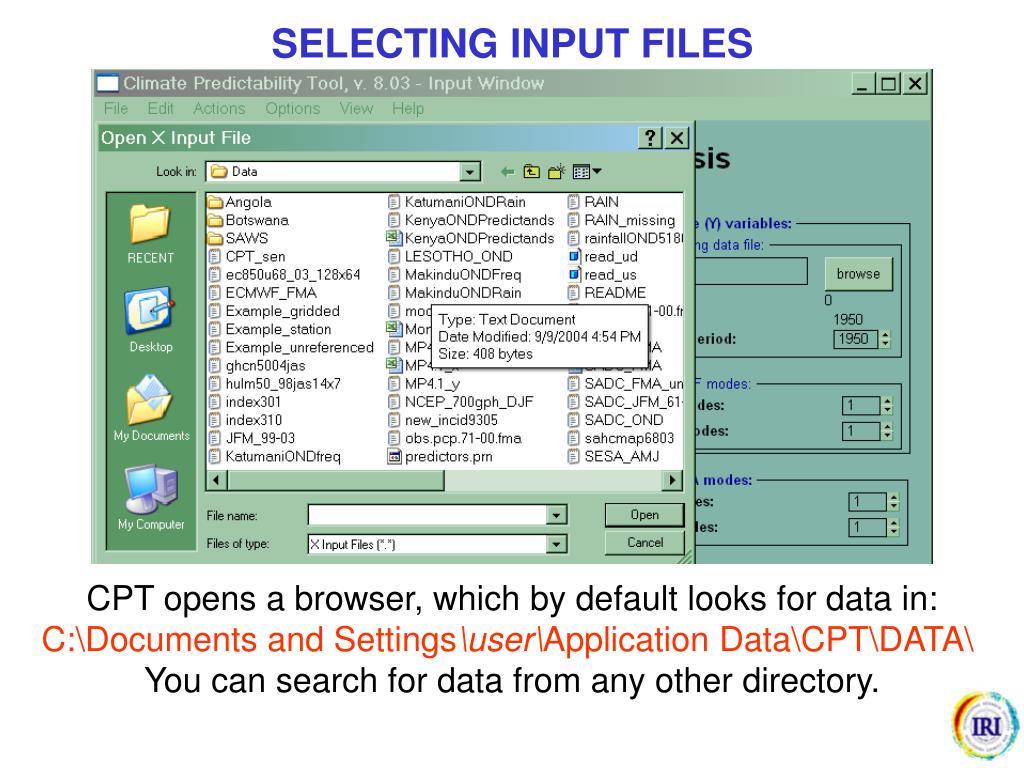Image resolution: width=1024 pixels, height=768 pixels.
Task: Open the View menu
Action: pos(356,108)
